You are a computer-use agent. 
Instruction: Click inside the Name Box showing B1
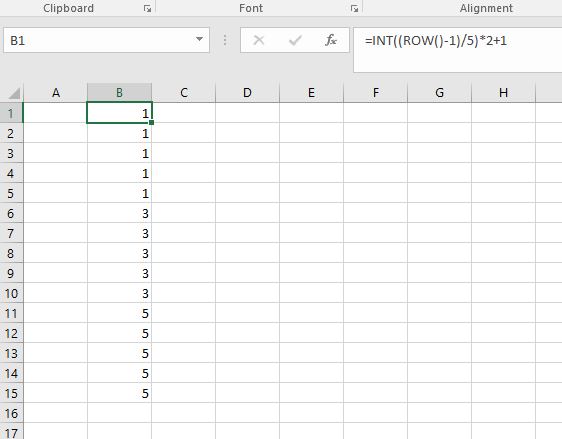coord(99,40)
